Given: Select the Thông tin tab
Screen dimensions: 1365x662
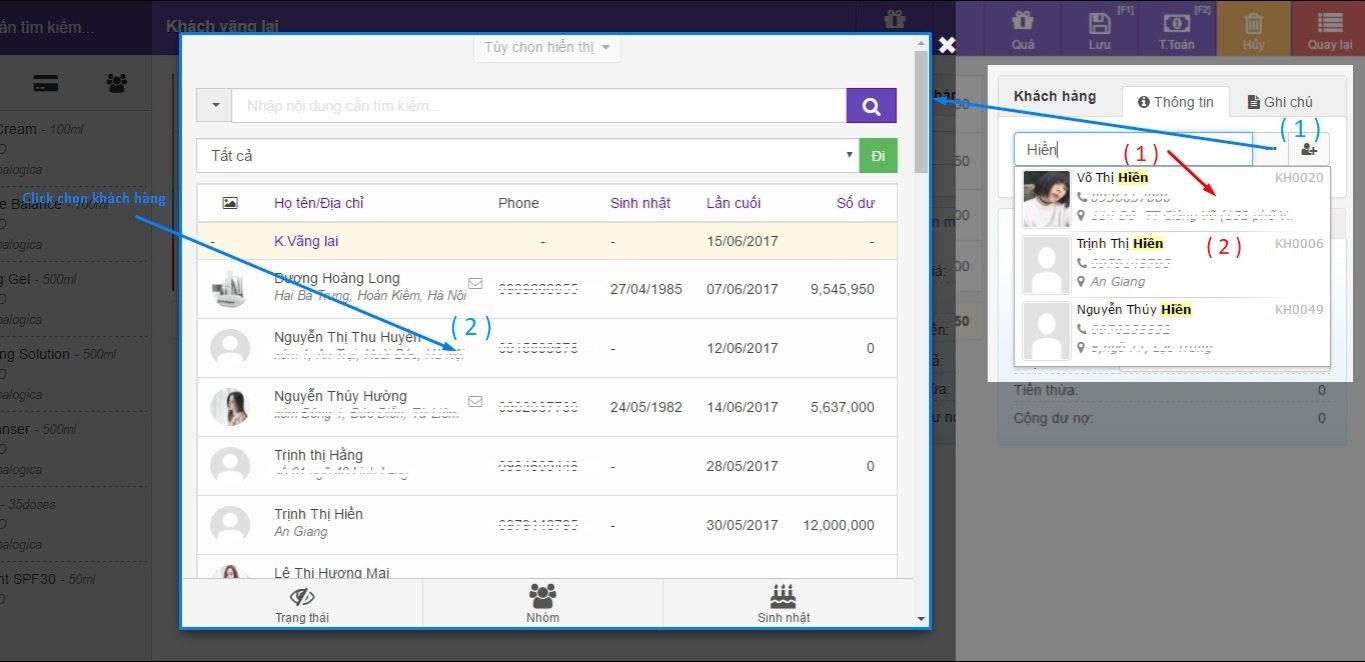Looking at the screenshot, I should click(x=1175, y=102).
